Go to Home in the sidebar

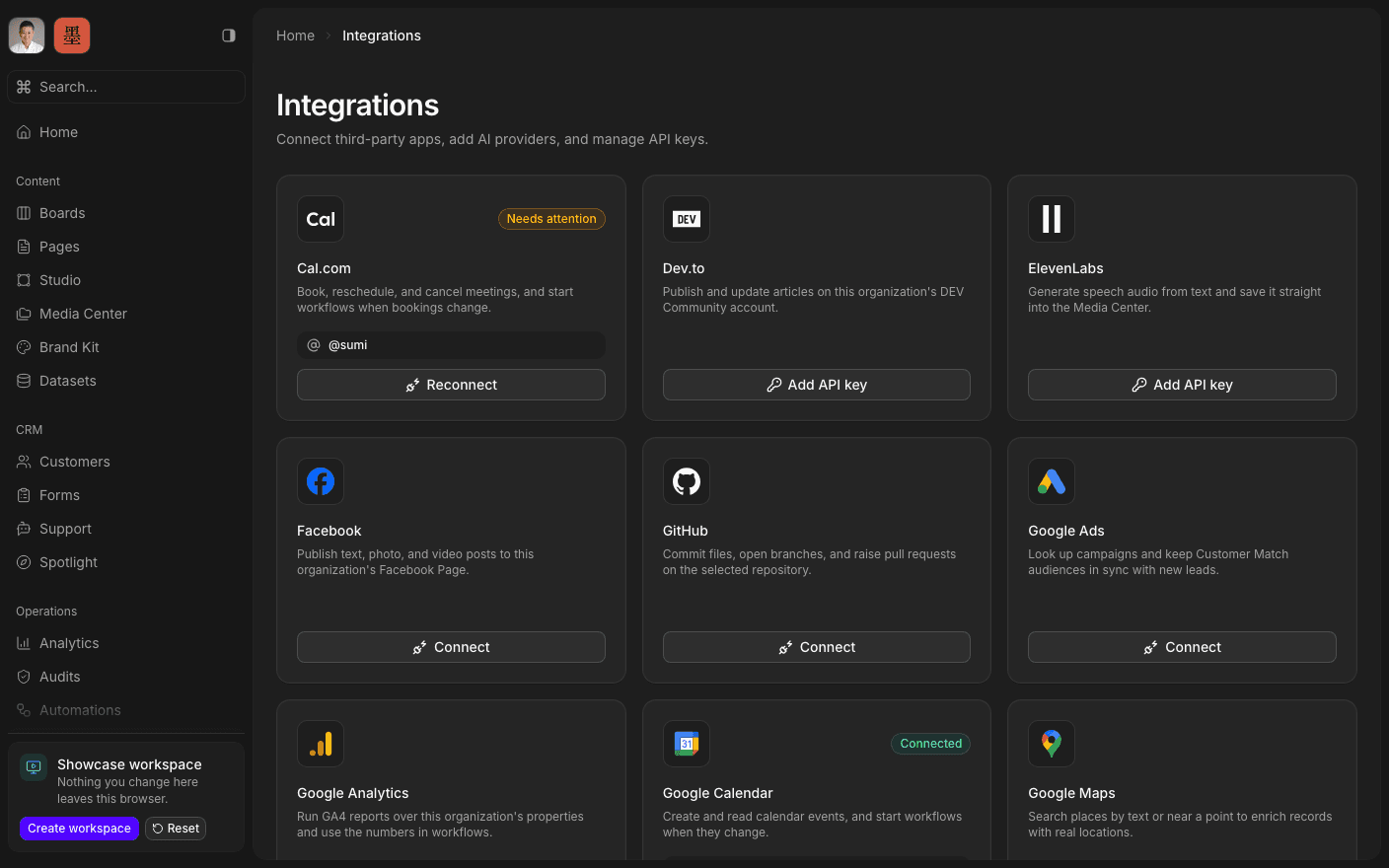click(x=126, y=132)
